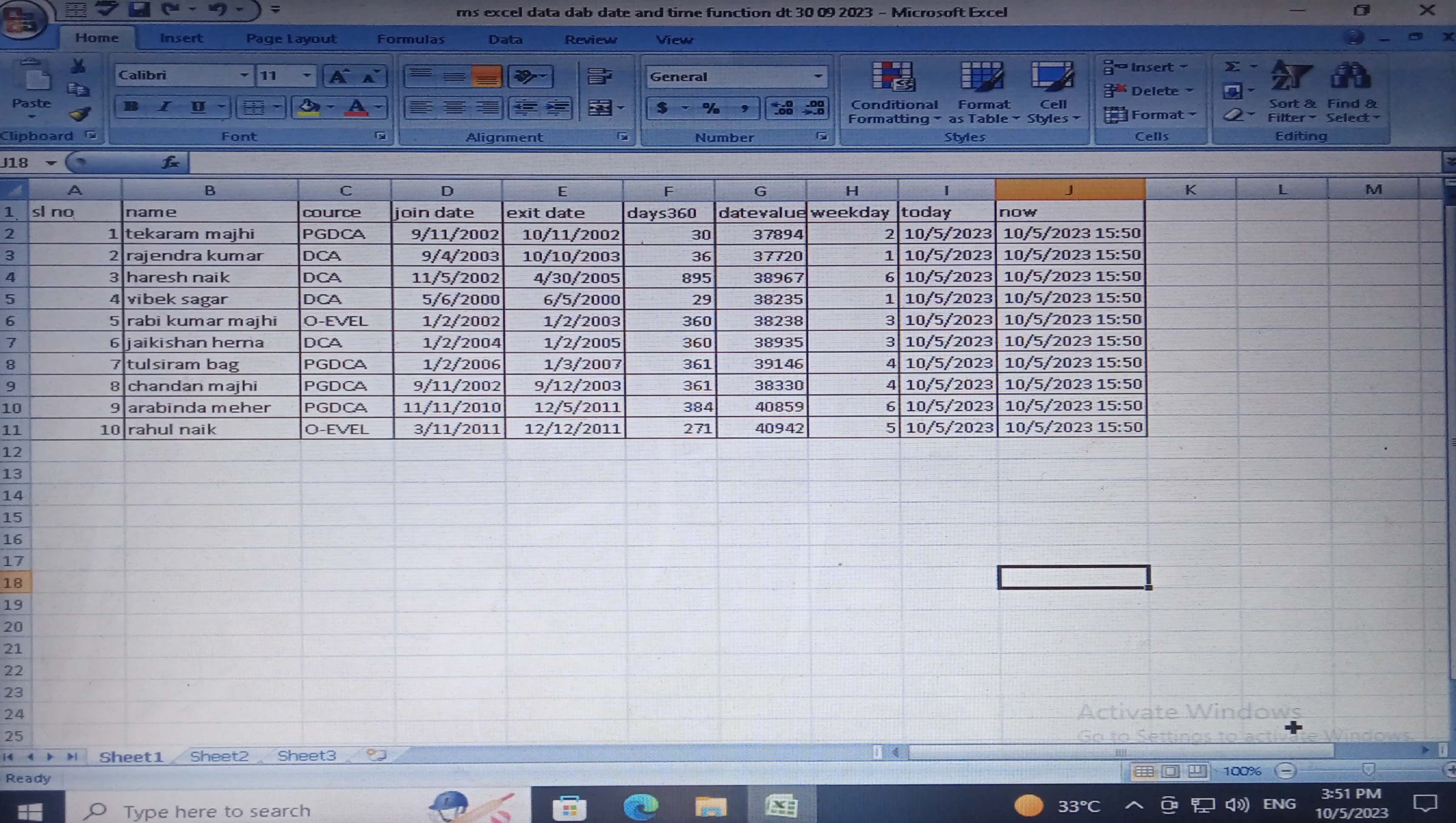The image size is (1456, 823).
Task: Click the Insert Function fx icon
Action: pos(170,163)
